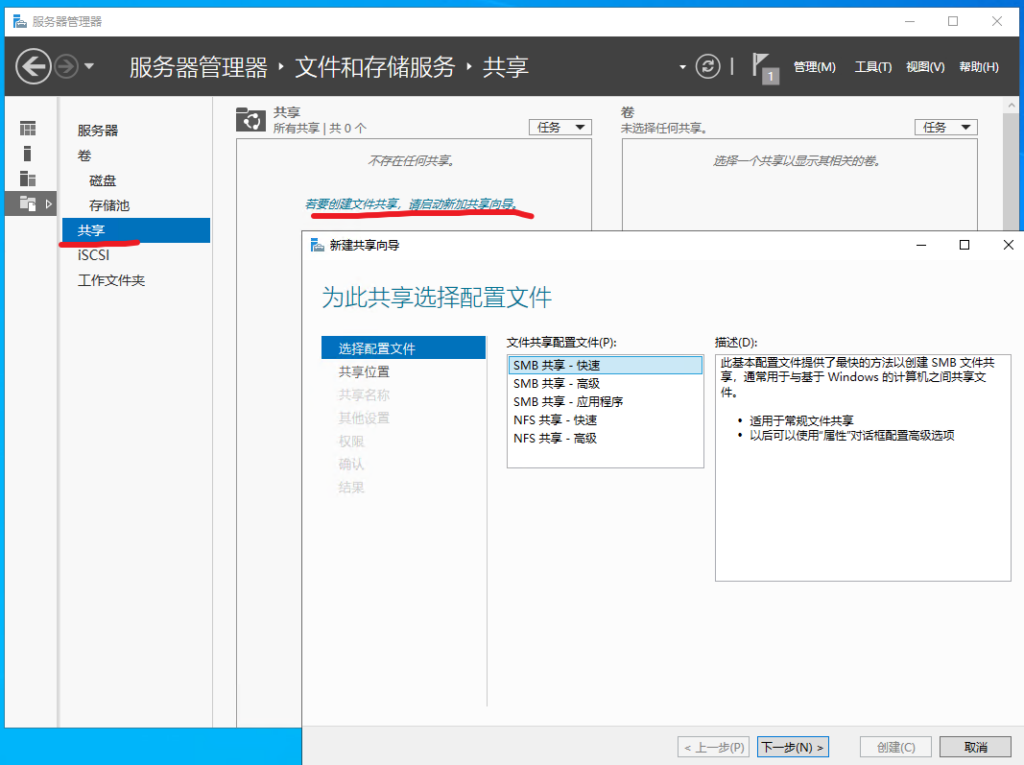Click the 下一步(N) button
The image size is (1024, 765).
point(792,747)
